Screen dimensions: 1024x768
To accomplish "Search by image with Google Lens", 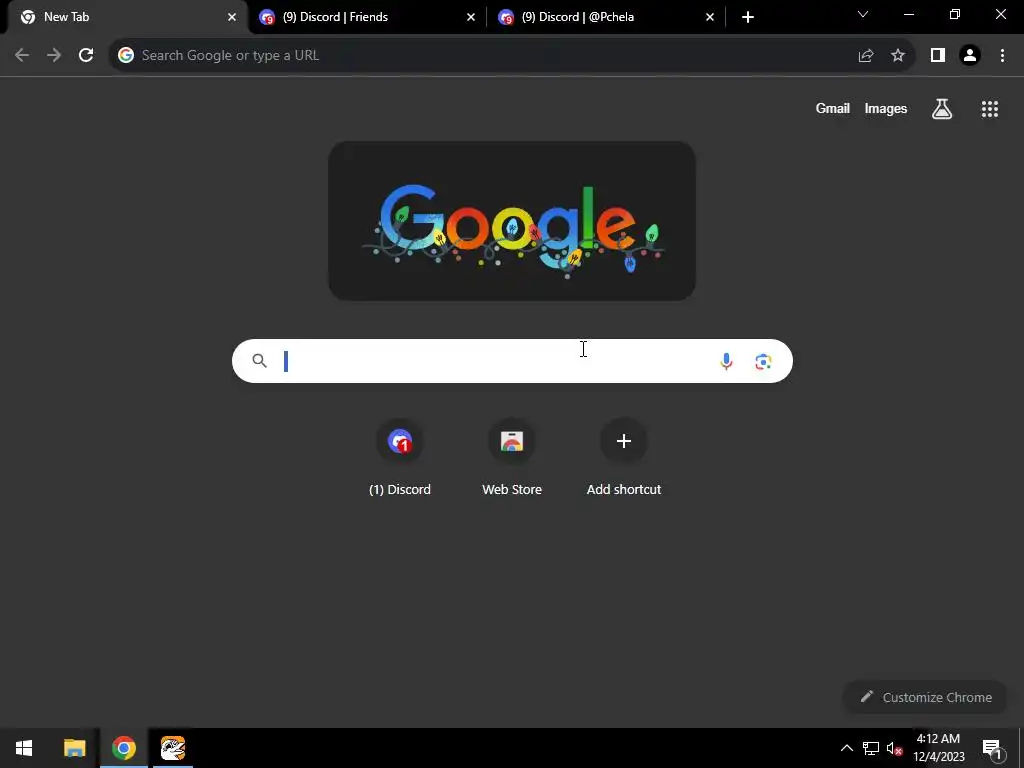I will tap(763, 361).
